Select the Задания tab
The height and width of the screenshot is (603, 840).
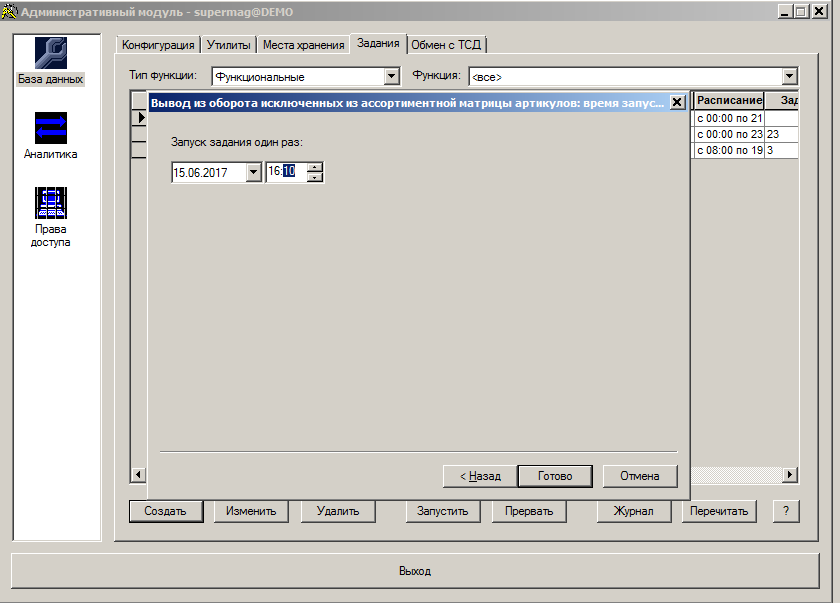point(378,43)
